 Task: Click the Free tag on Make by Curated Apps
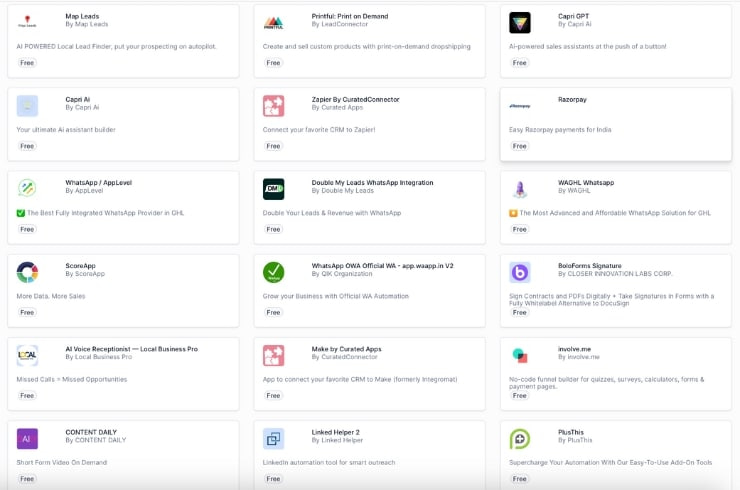click(x=273, y=395)
